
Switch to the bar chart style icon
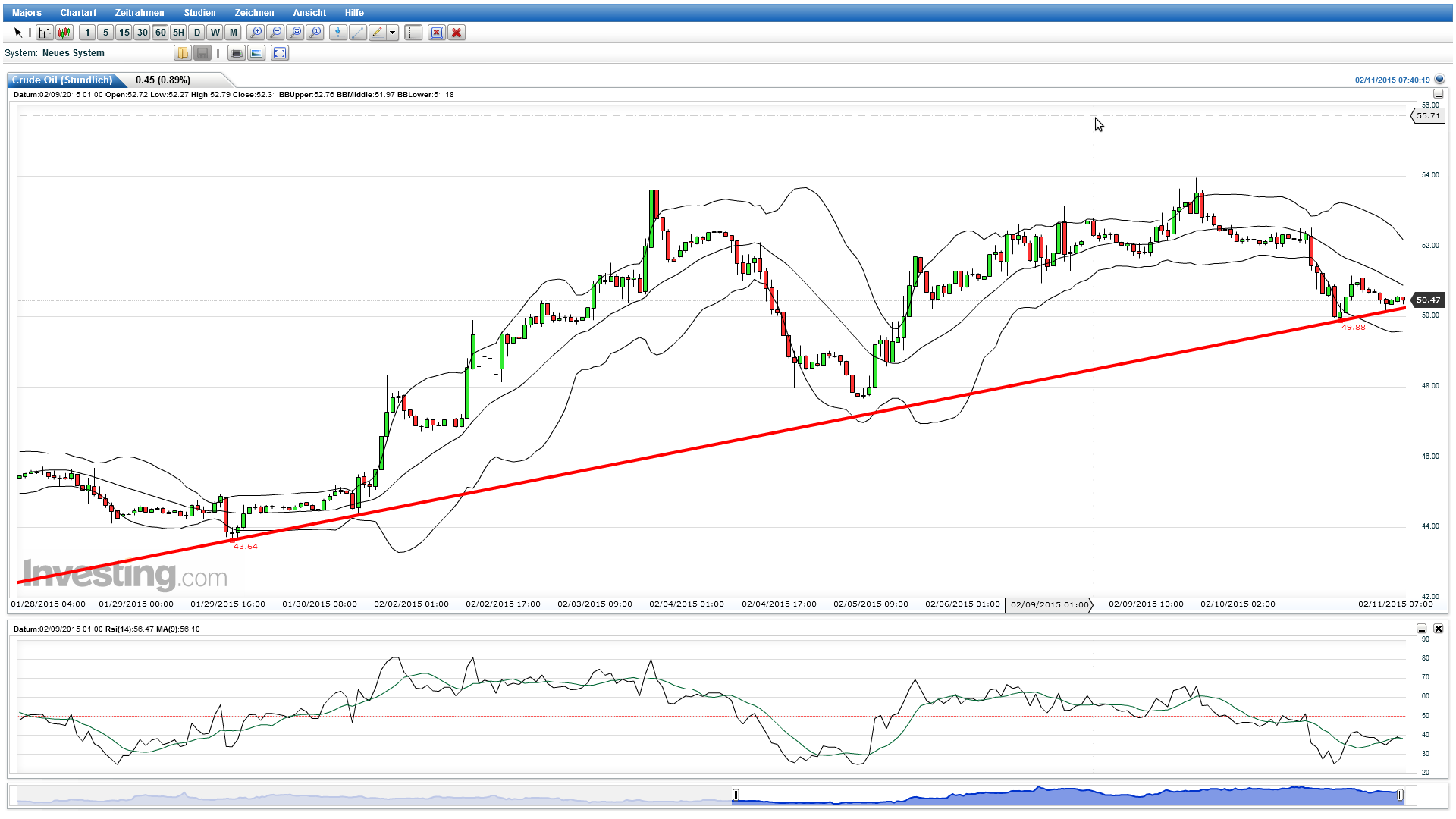click(43, 33)
